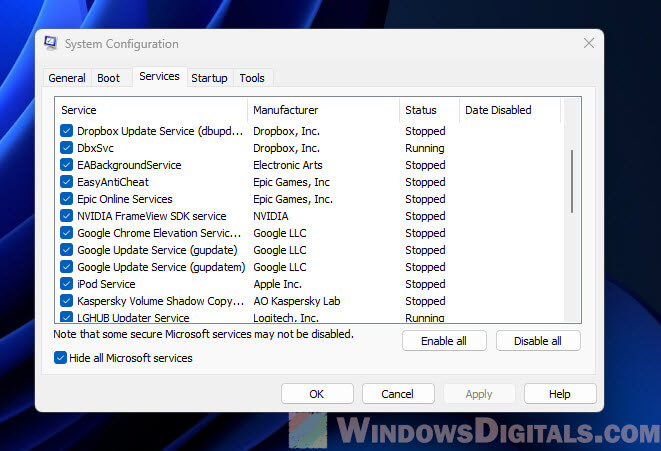Uncheck NVIDIA FrameView SDK service checkbox
The height and width of the screenshot is (451, 661).
click(66, 216)
